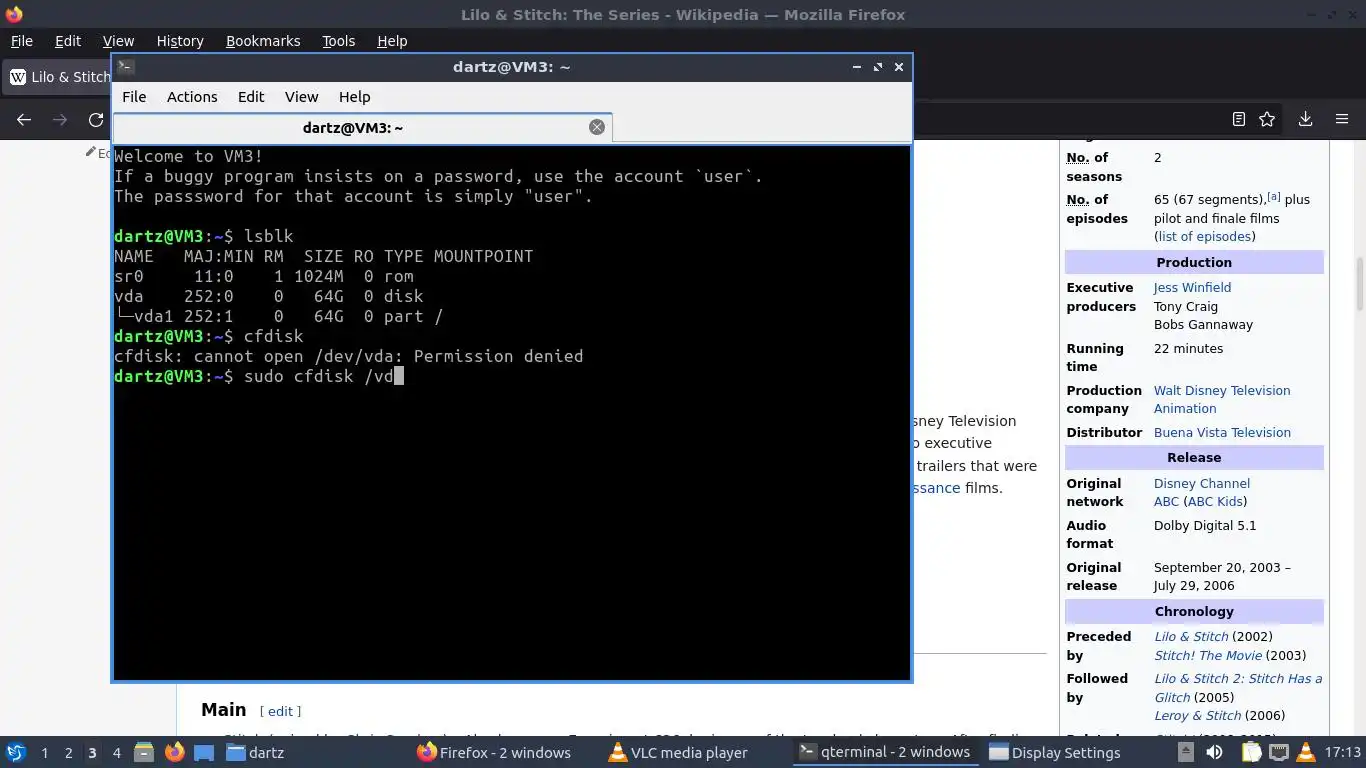Open the LXQt application menu
The height and width of the screenshot is (768, 1366).
[16, 752]
